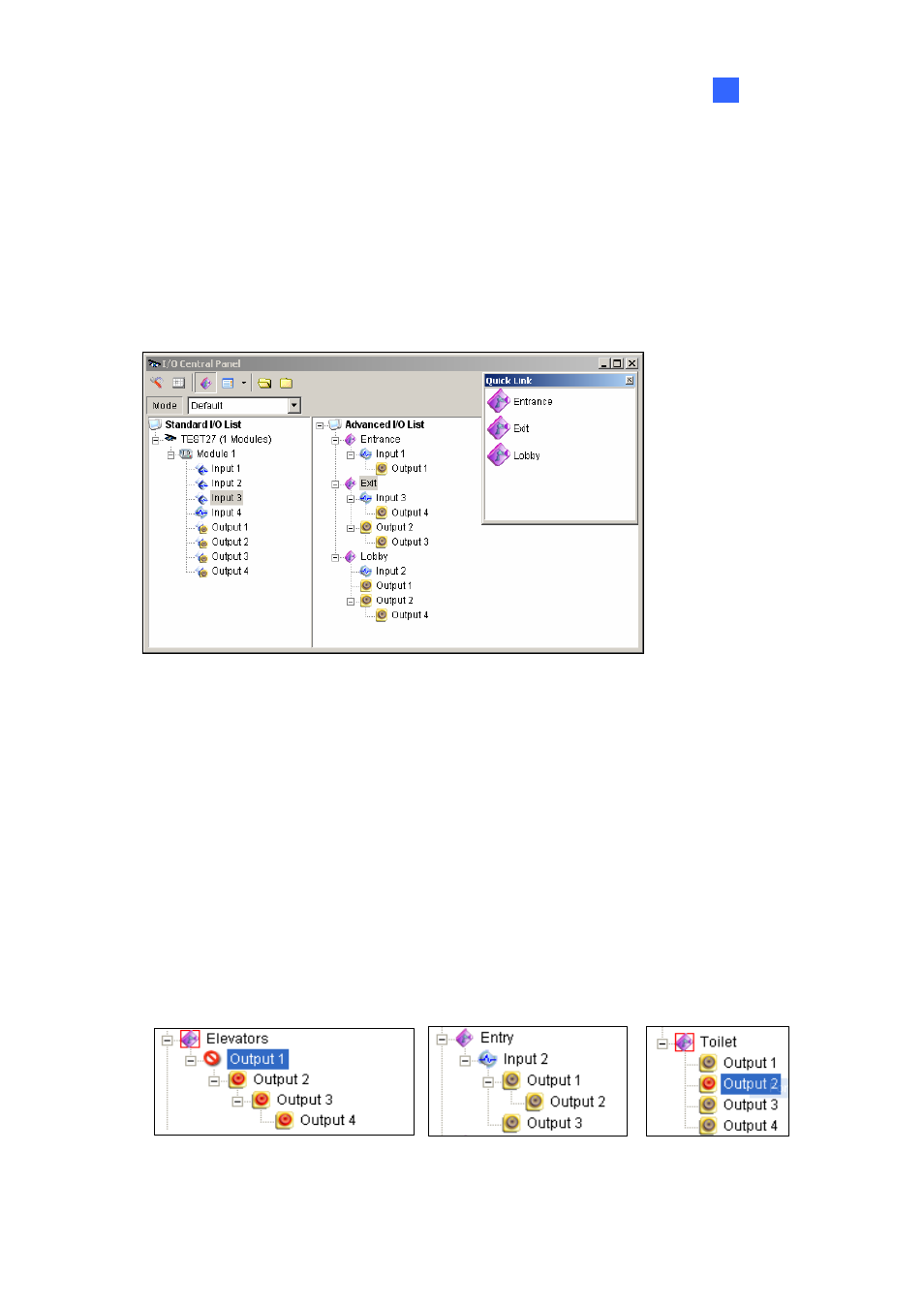The width and height of the screenshot is (924, 1308).
Task: Select the Entrance quick link label
Action: click(x=533, y=402)
